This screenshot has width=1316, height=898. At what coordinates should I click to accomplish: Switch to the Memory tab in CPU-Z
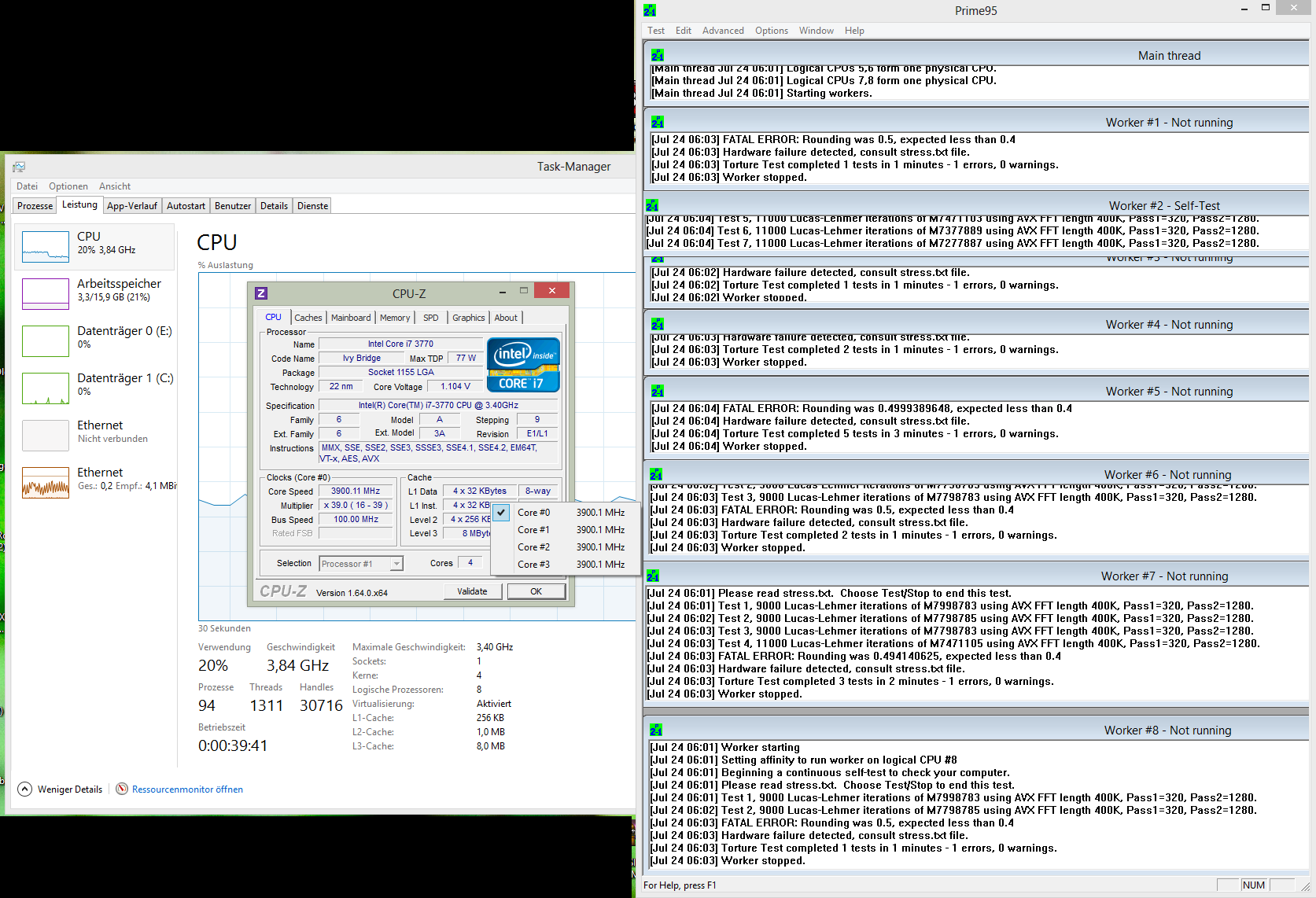395,318
